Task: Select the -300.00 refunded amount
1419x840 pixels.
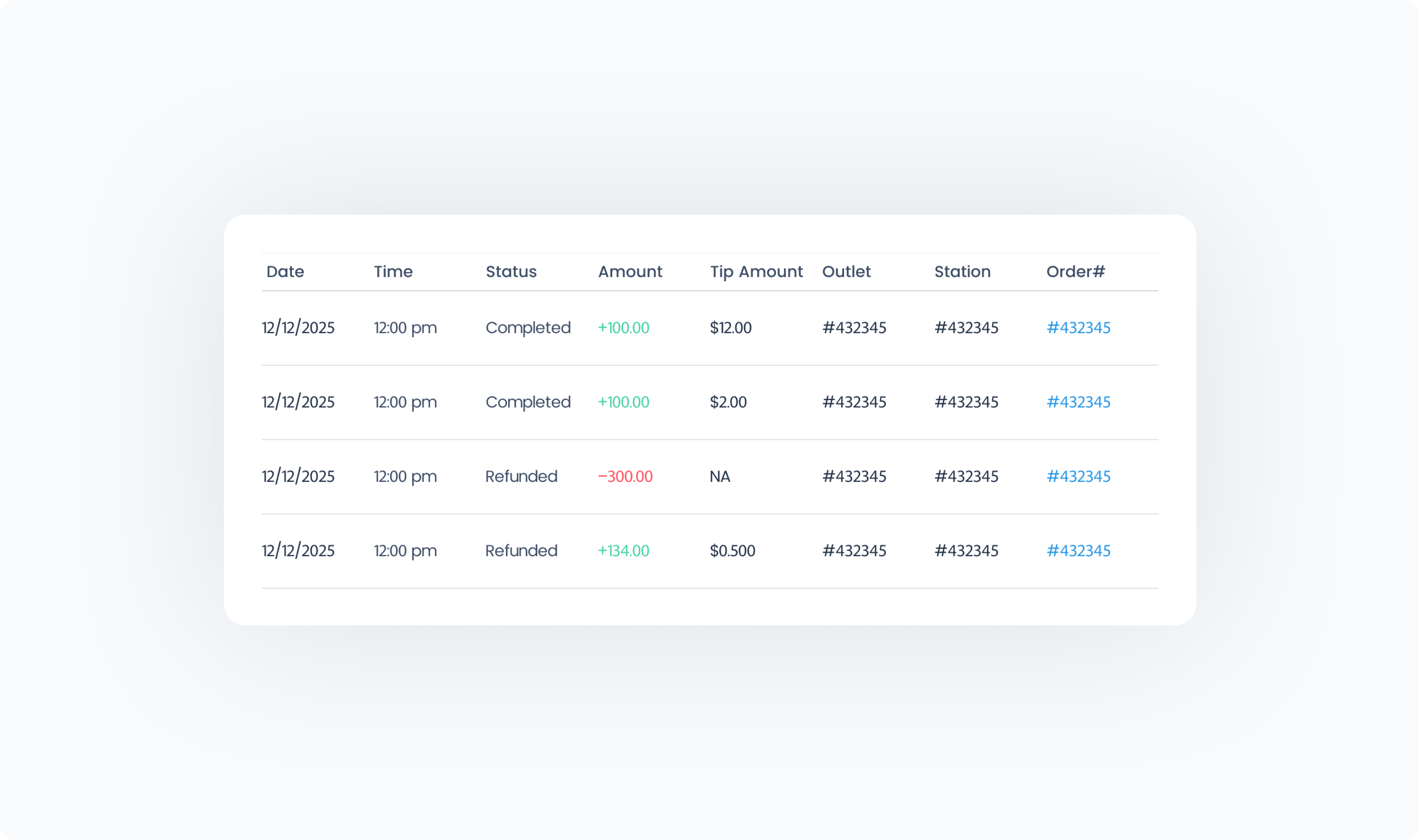Action: point(625,477)
